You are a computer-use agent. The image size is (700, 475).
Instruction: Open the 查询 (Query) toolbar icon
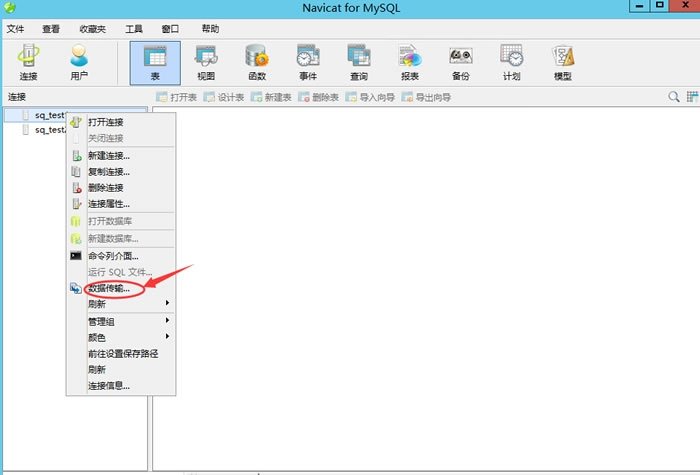click(359, 62)
